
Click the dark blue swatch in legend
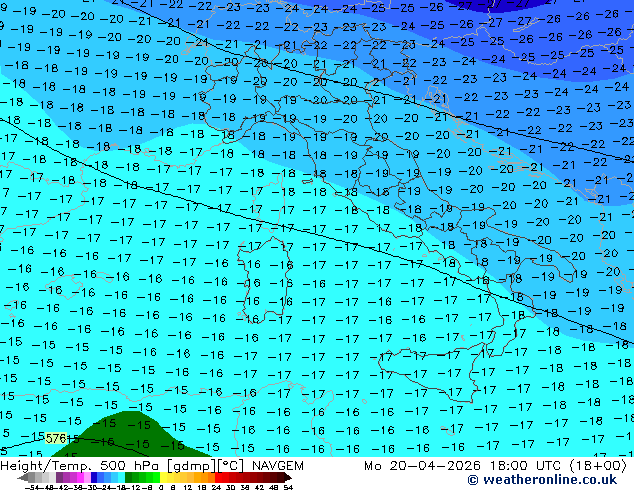coord(94,477)
